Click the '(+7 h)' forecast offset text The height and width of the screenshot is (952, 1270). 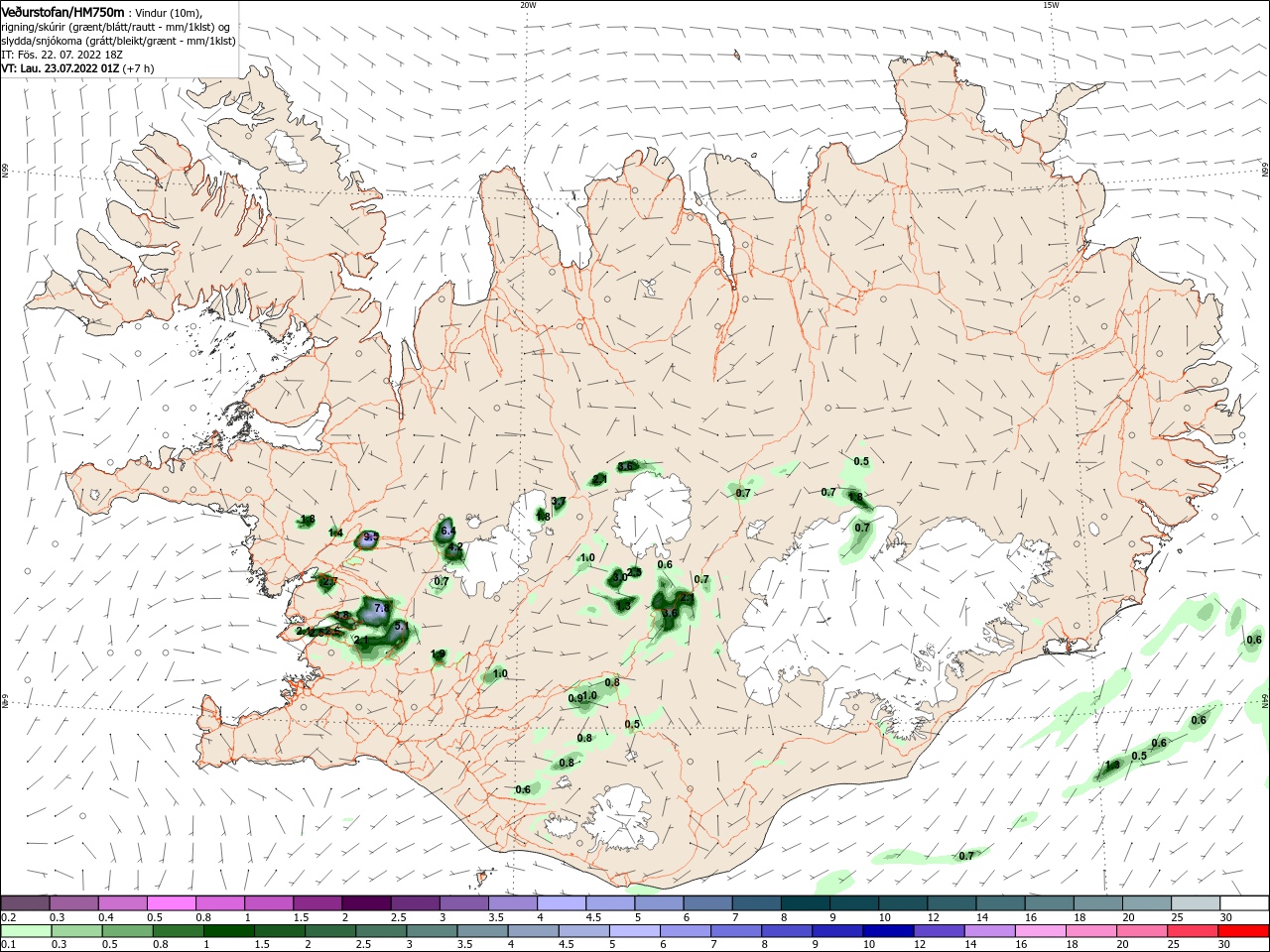pos(139,68)
